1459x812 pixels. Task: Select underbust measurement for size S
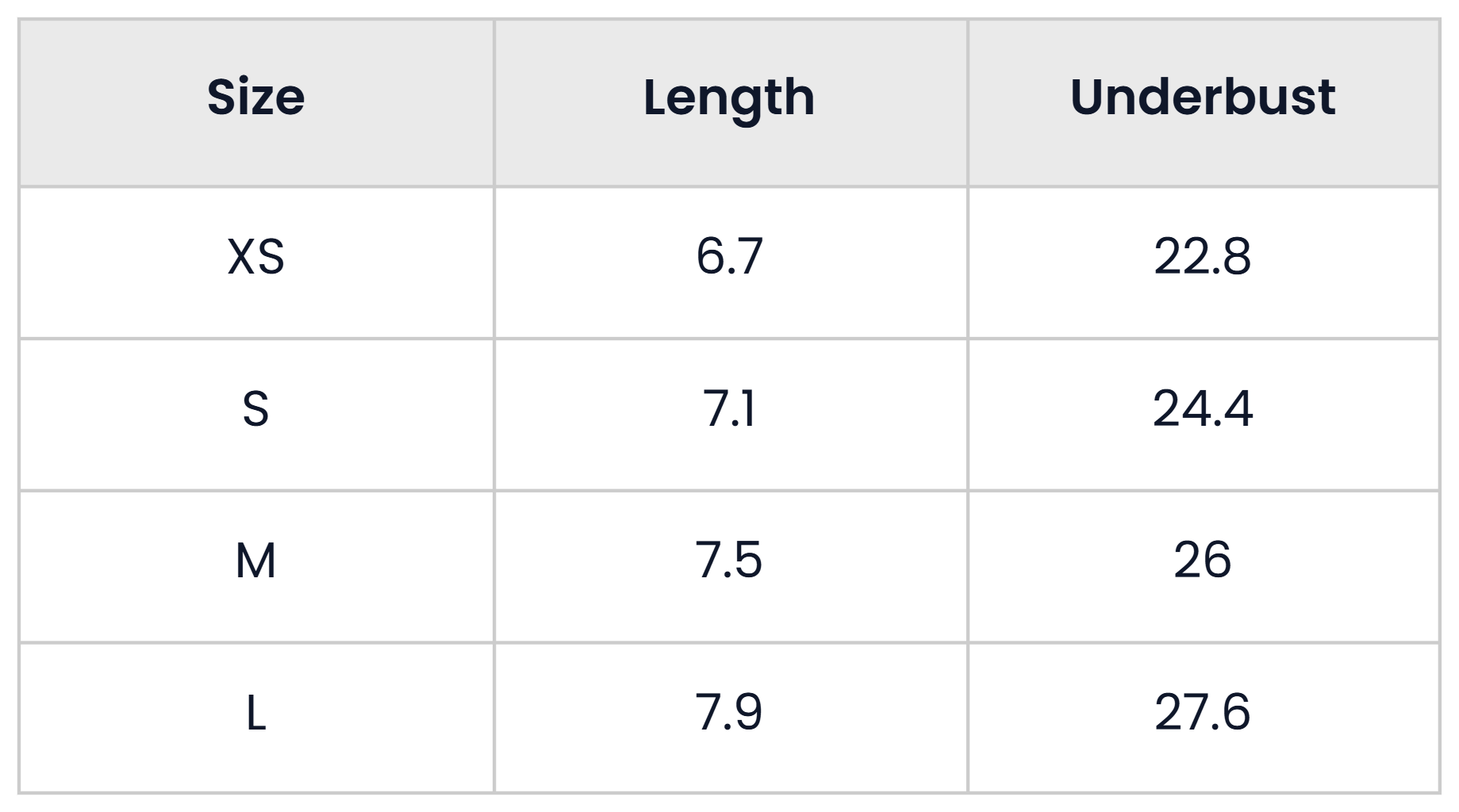[x=1203, y=409]
